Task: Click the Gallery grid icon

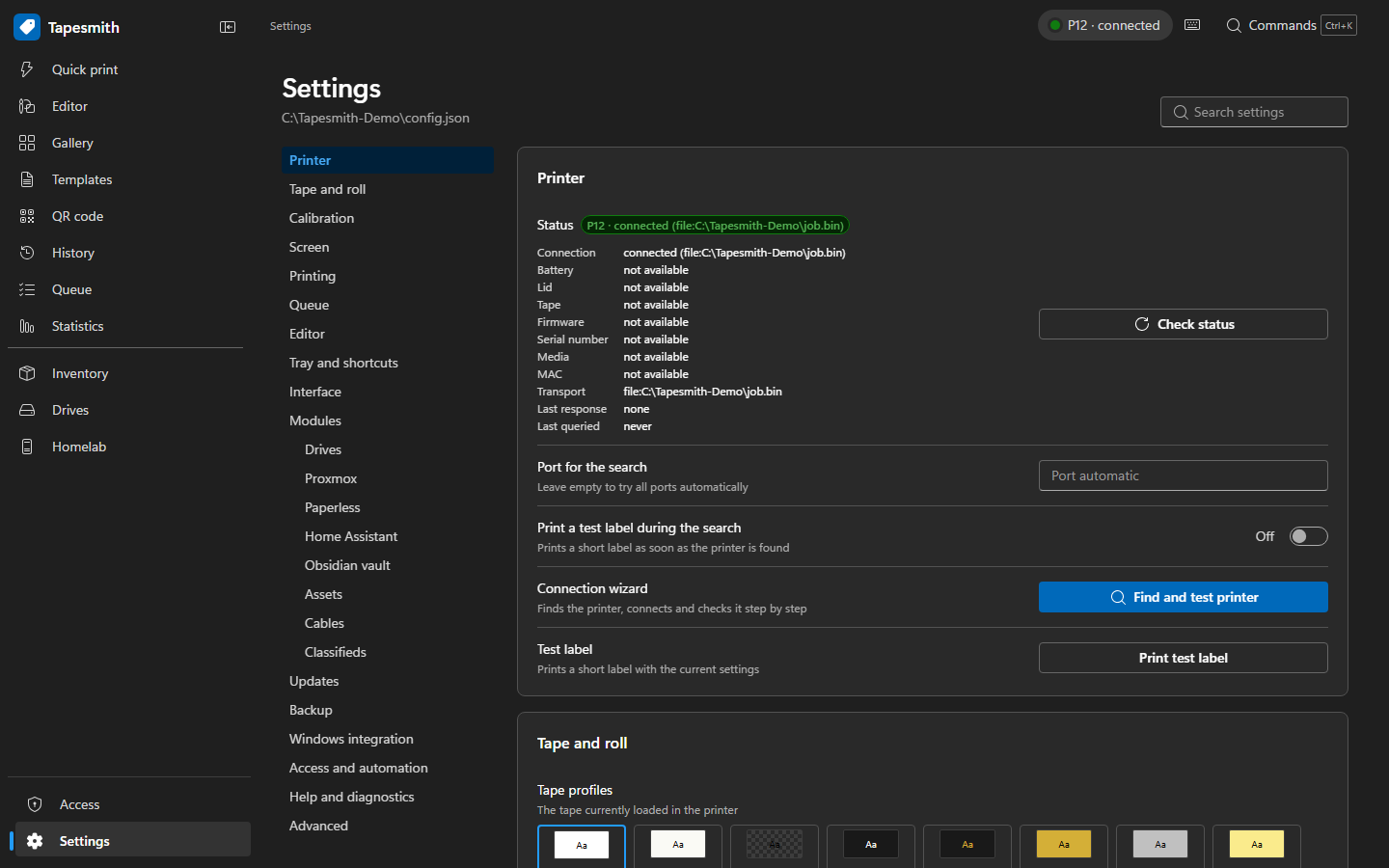Action: 27,143
